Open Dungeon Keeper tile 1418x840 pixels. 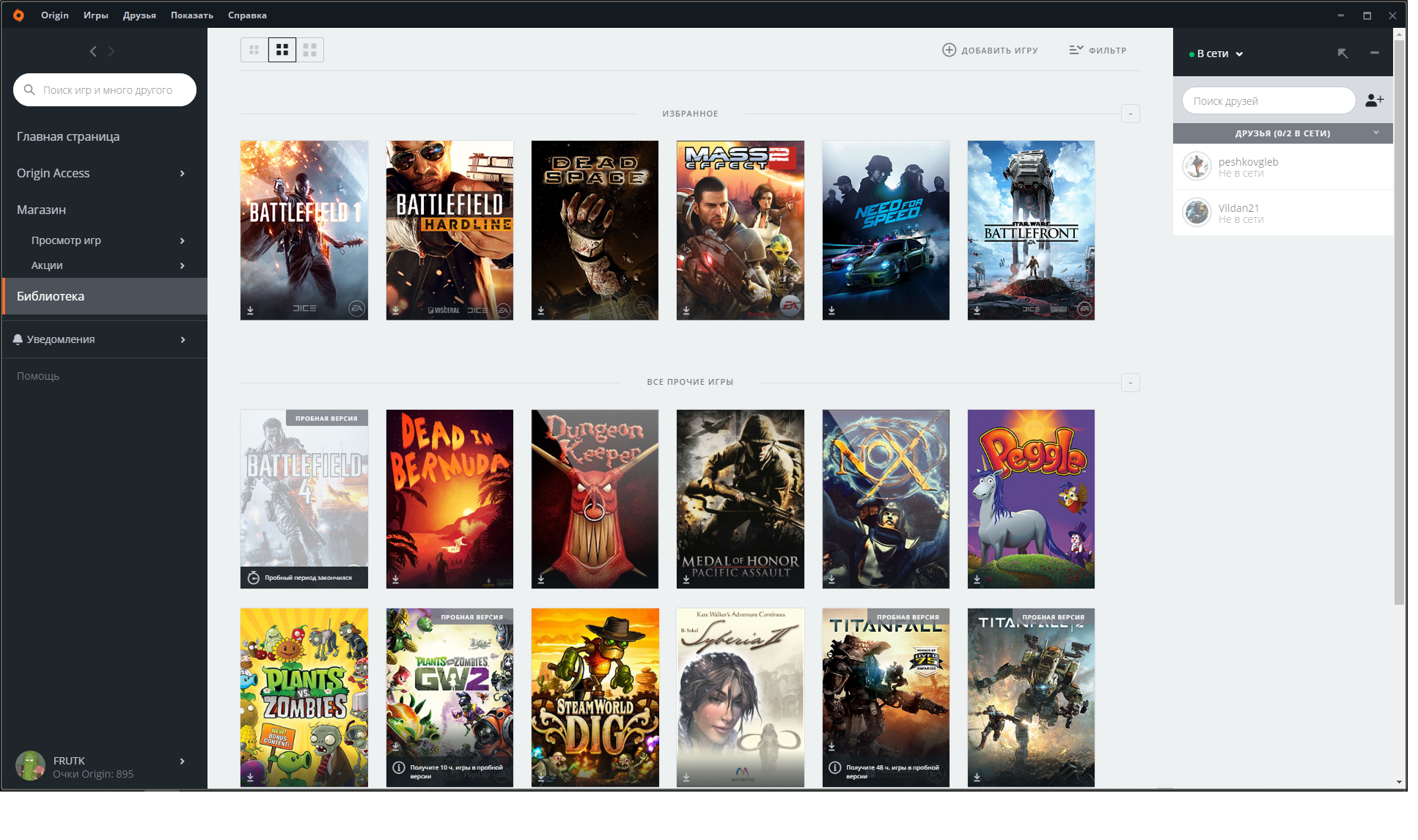[x=595, y=499]
